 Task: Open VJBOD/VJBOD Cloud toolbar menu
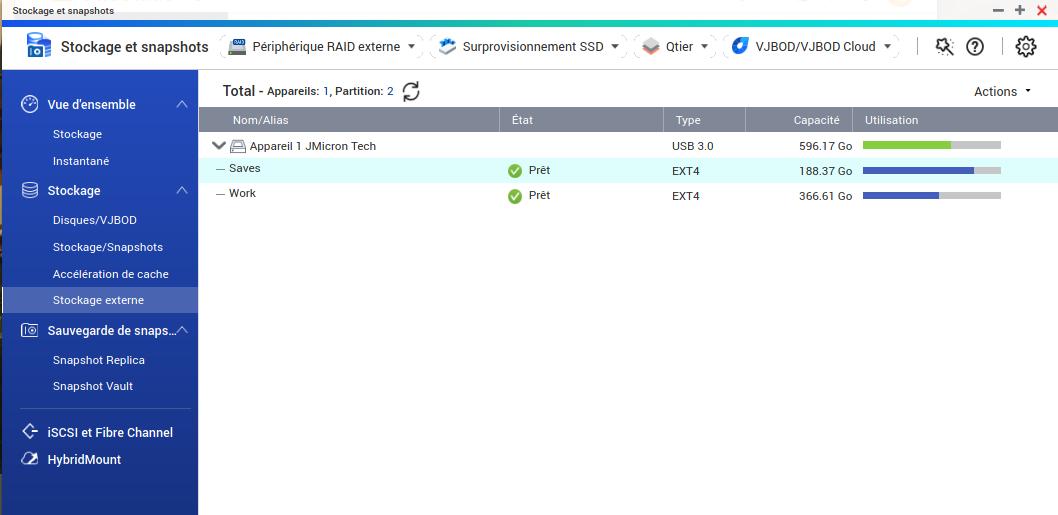pyautogui.click(x=811, y=46)
